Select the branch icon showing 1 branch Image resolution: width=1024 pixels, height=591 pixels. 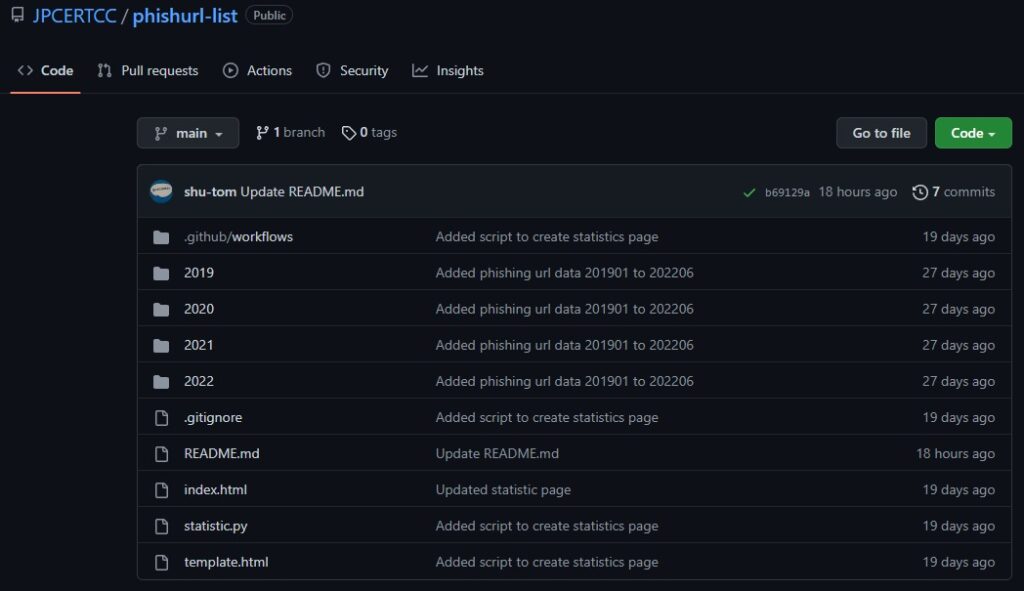pos(261,132)
